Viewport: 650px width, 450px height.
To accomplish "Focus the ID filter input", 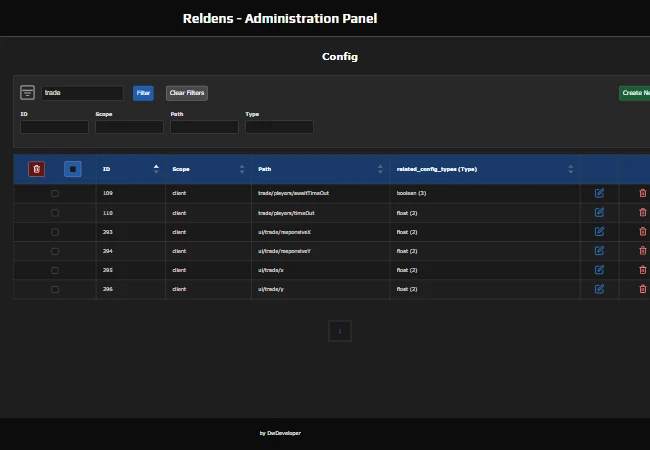I will 54,127.
